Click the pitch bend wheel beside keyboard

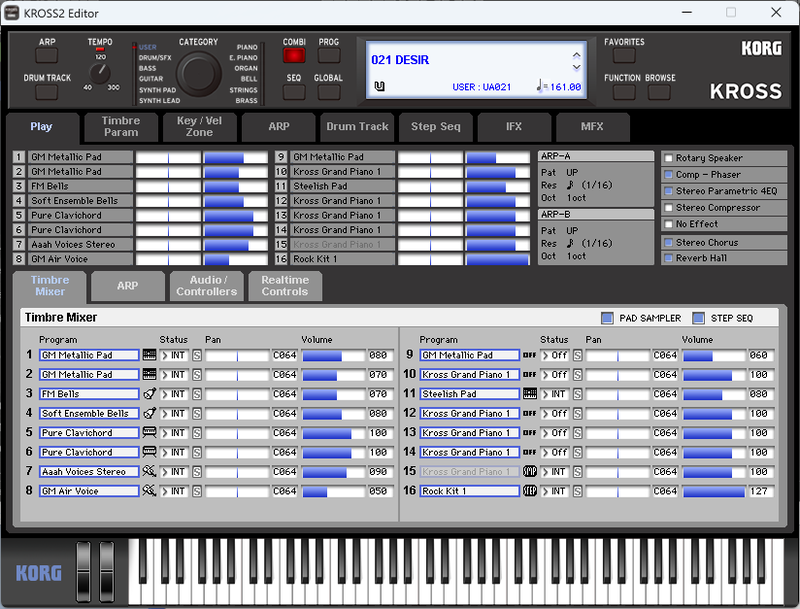point(84,573)
